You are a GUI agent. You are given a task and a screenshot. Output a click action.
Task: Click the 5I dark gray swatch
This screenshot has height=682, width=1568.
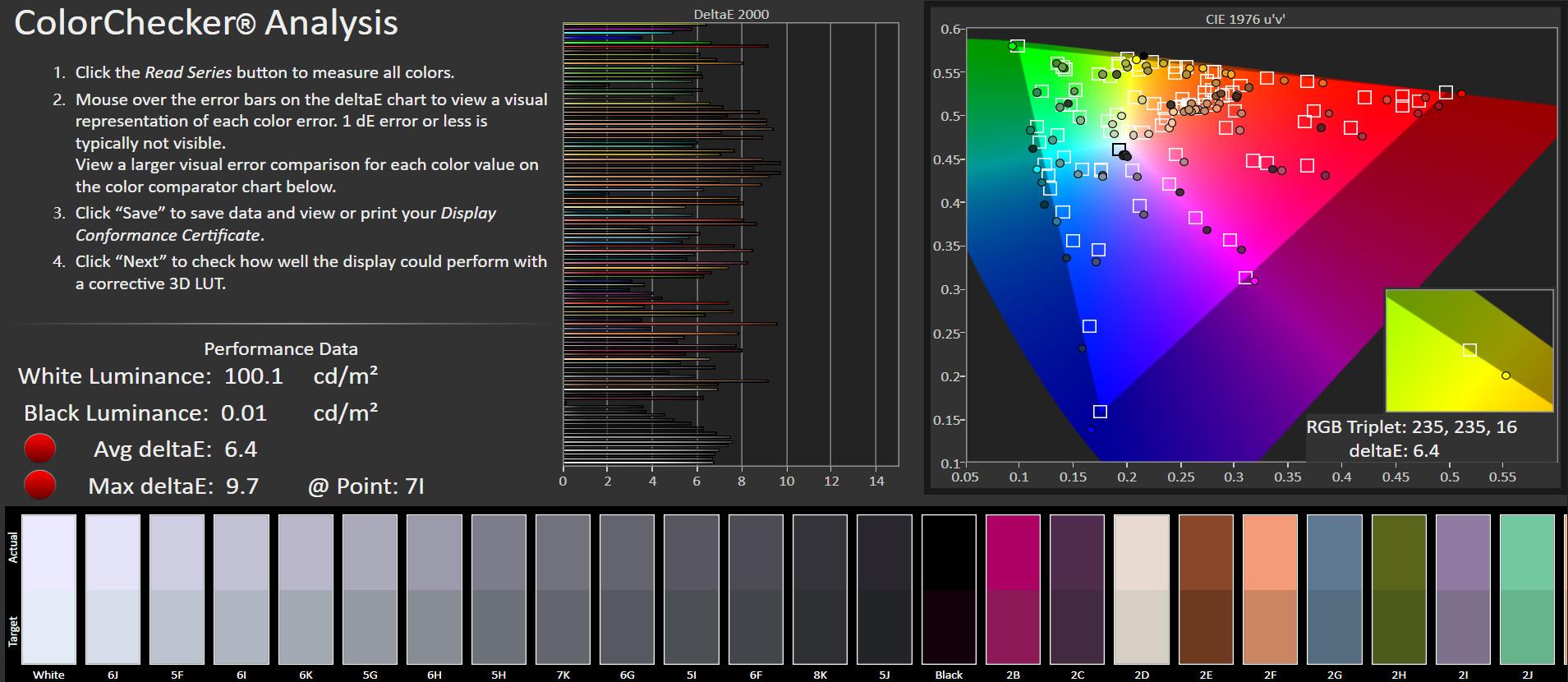tap(692, 589)
